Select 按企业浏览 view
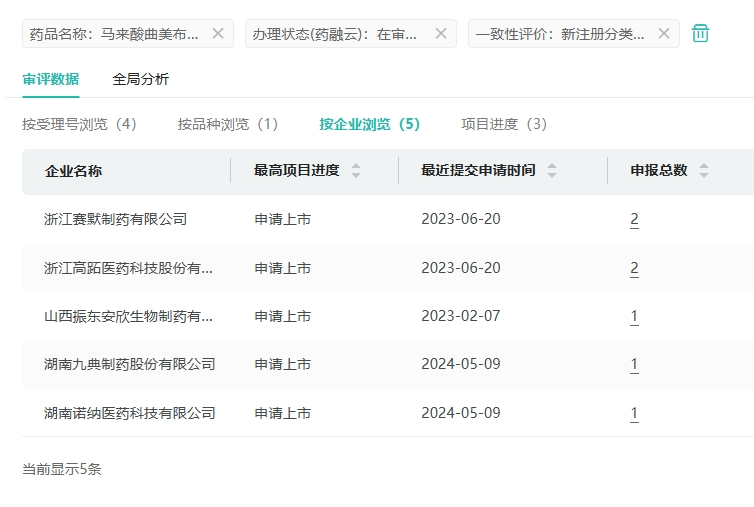 (369, 124)
